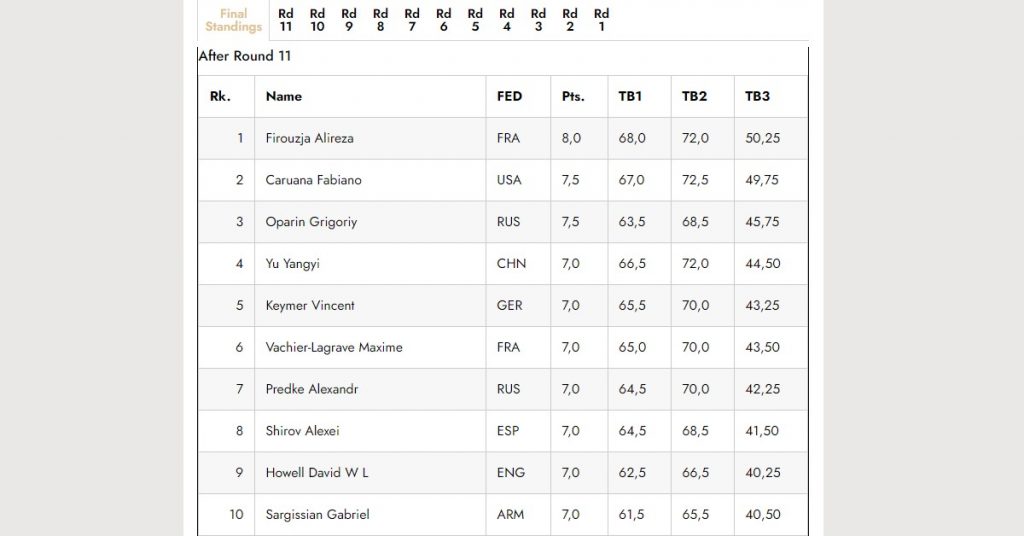Select the Rd 4 tab
Screen dimensions: 1024x536
(507, 20)
